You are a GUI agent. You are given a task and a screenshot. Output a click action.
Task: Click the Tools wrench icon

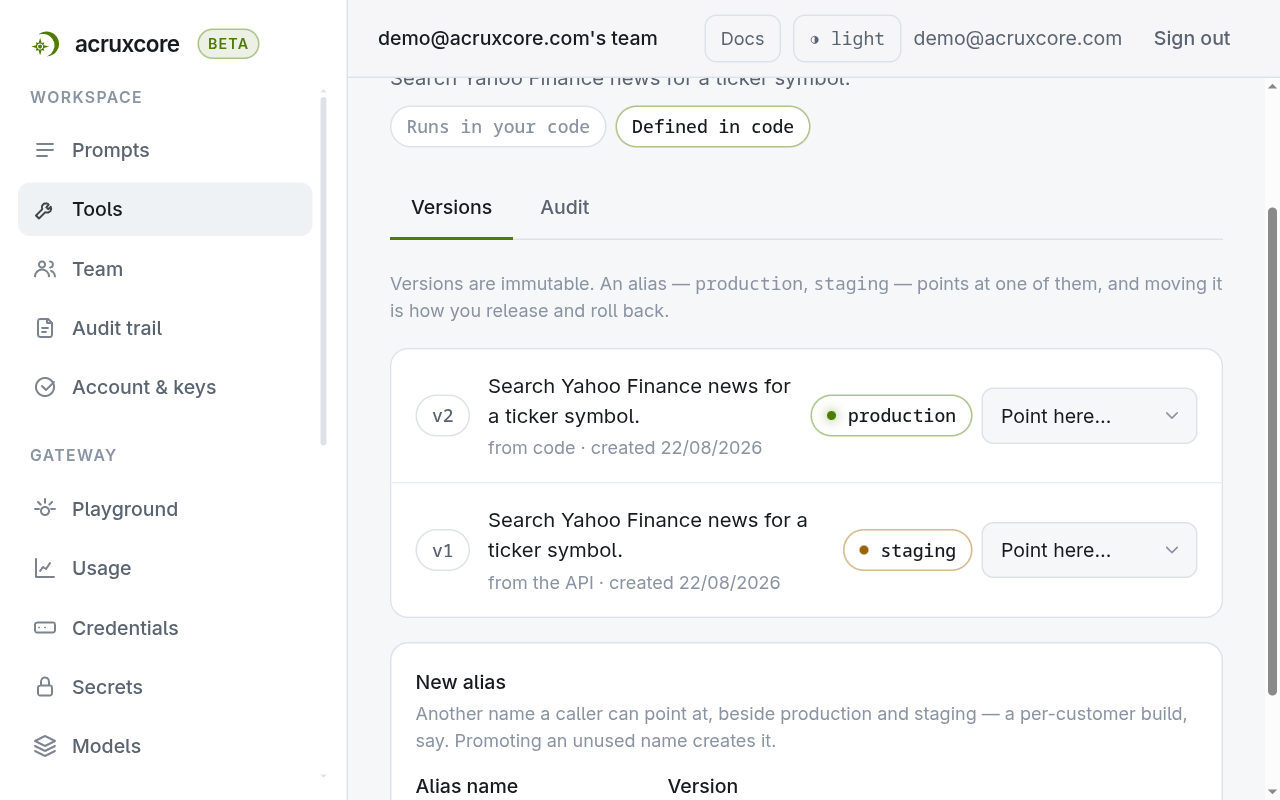(45, 209)
